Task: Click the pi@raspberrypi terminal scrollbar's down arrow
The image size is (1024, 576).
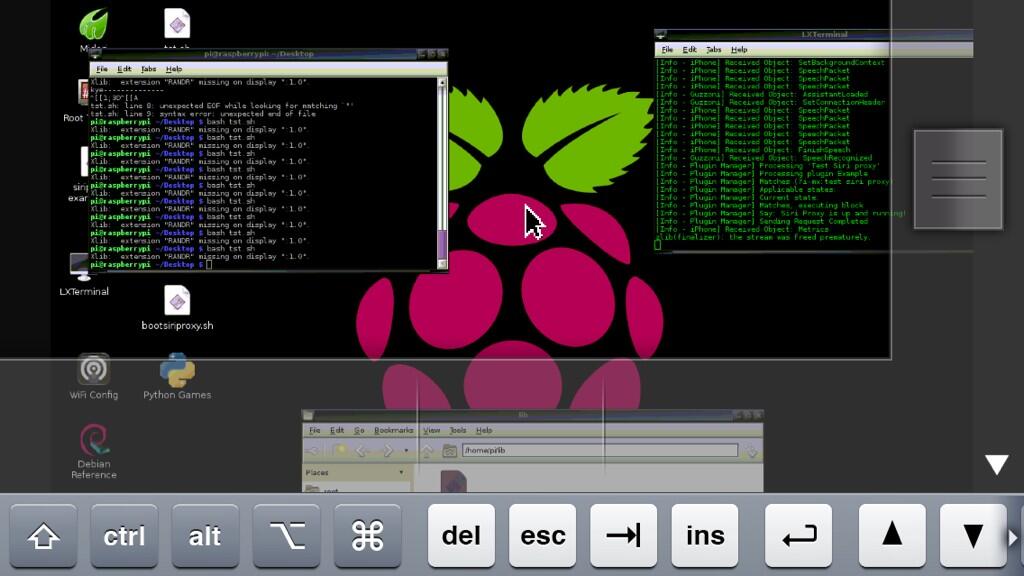Action: 442,264
